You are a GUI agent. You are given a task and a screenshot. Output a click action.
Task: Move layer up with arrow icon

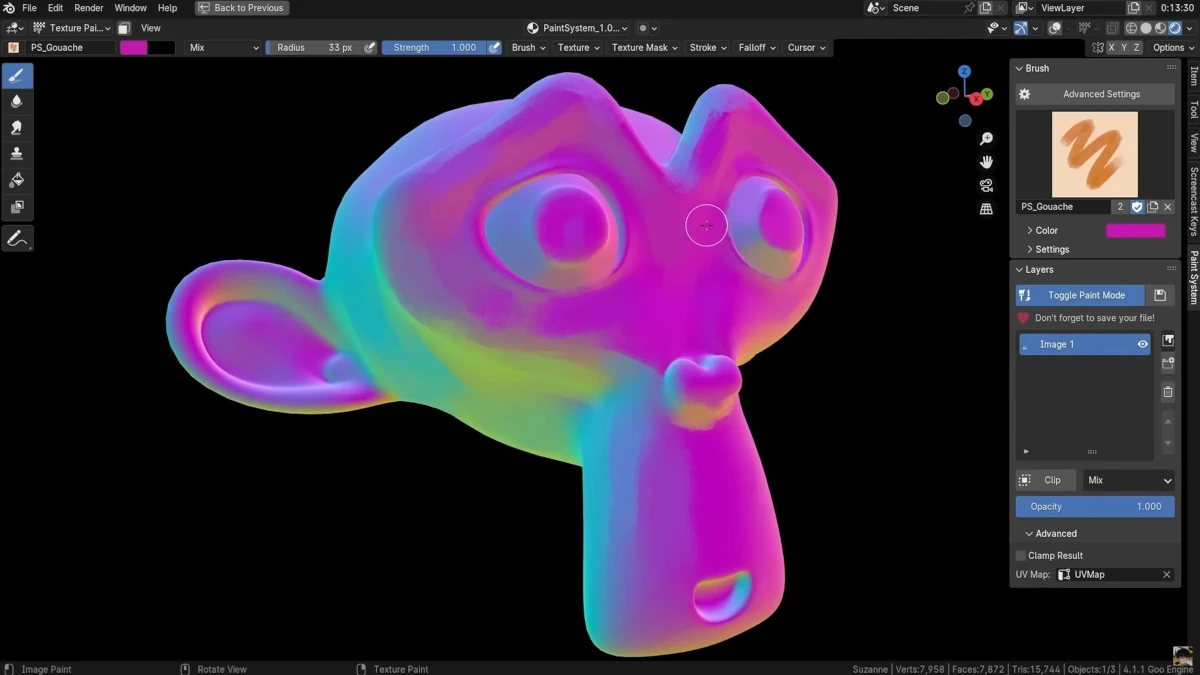click(x=1168, y=421)
